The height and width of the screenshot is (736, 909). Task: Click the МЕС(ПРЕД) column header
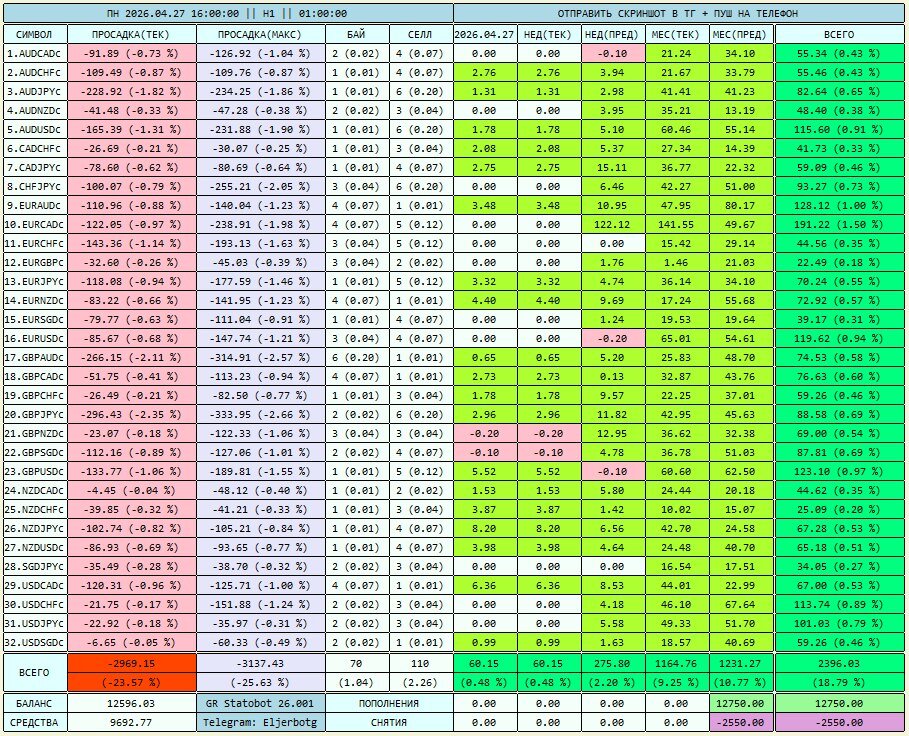coord(741,34)
